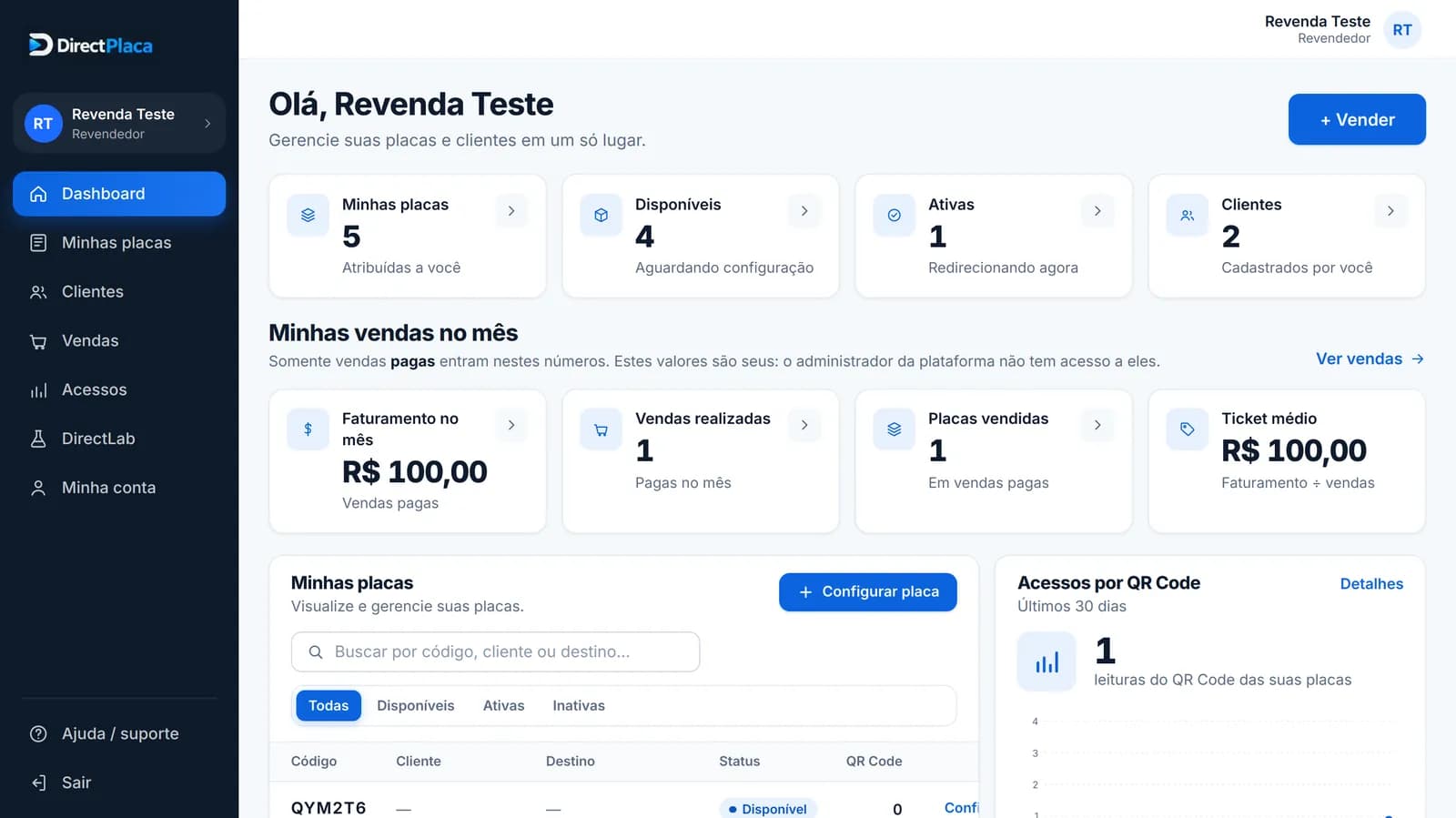Open the chevron on Clientes card
1456x818 pixels.
pos(1390,211)
